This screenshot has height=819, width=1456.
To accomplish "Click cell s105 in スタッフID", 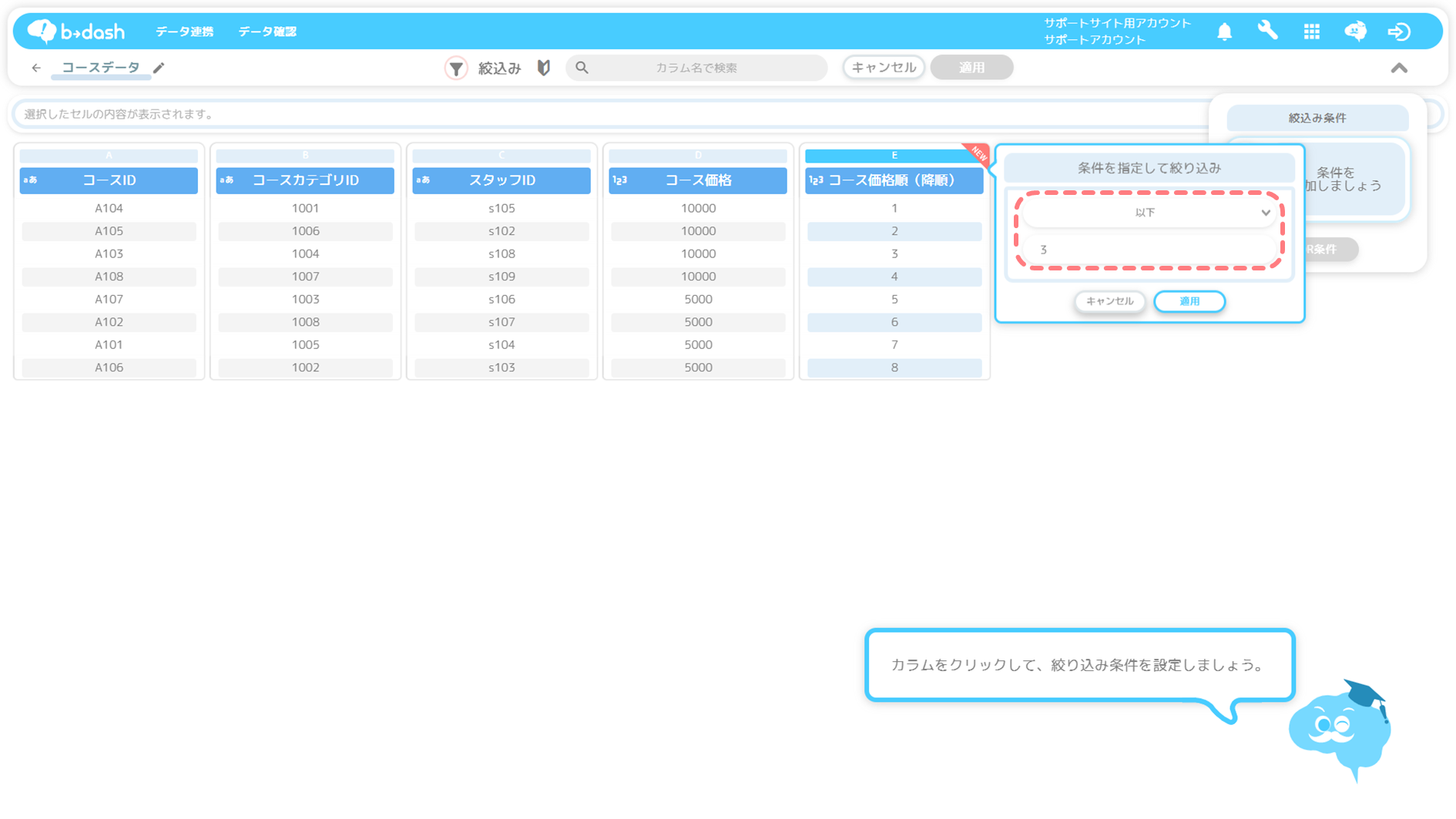I will [502, 208].
